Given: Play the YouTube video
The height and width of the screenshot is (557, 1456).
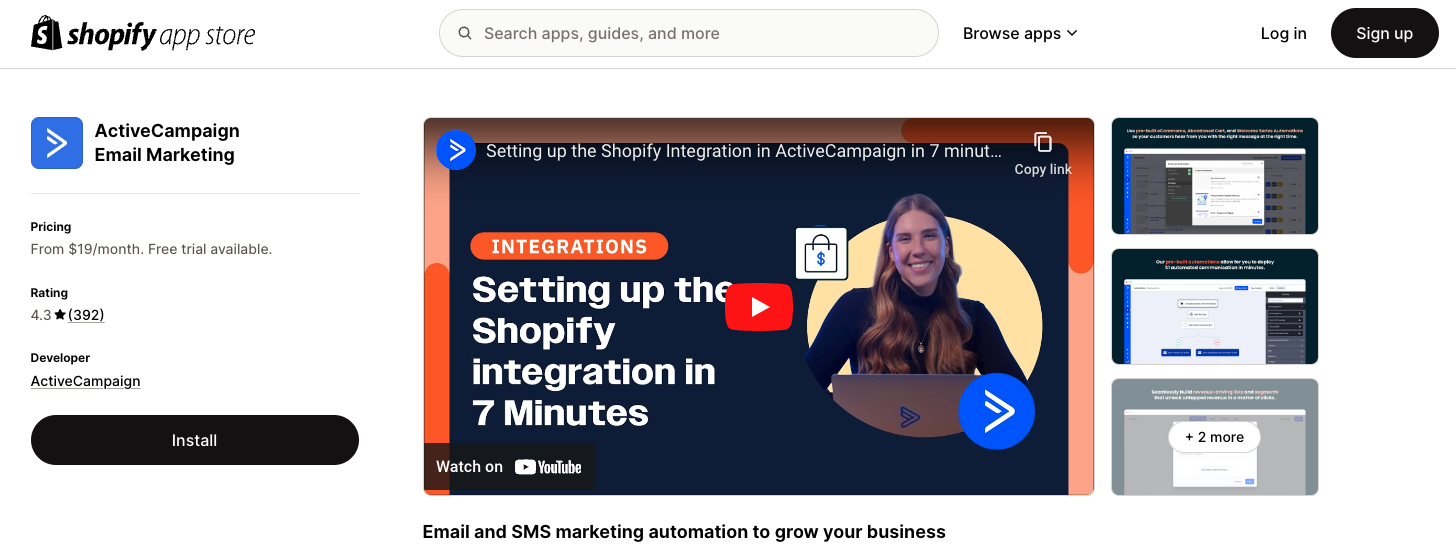Looking at the screenshot, I should click(x=759, y=307).
